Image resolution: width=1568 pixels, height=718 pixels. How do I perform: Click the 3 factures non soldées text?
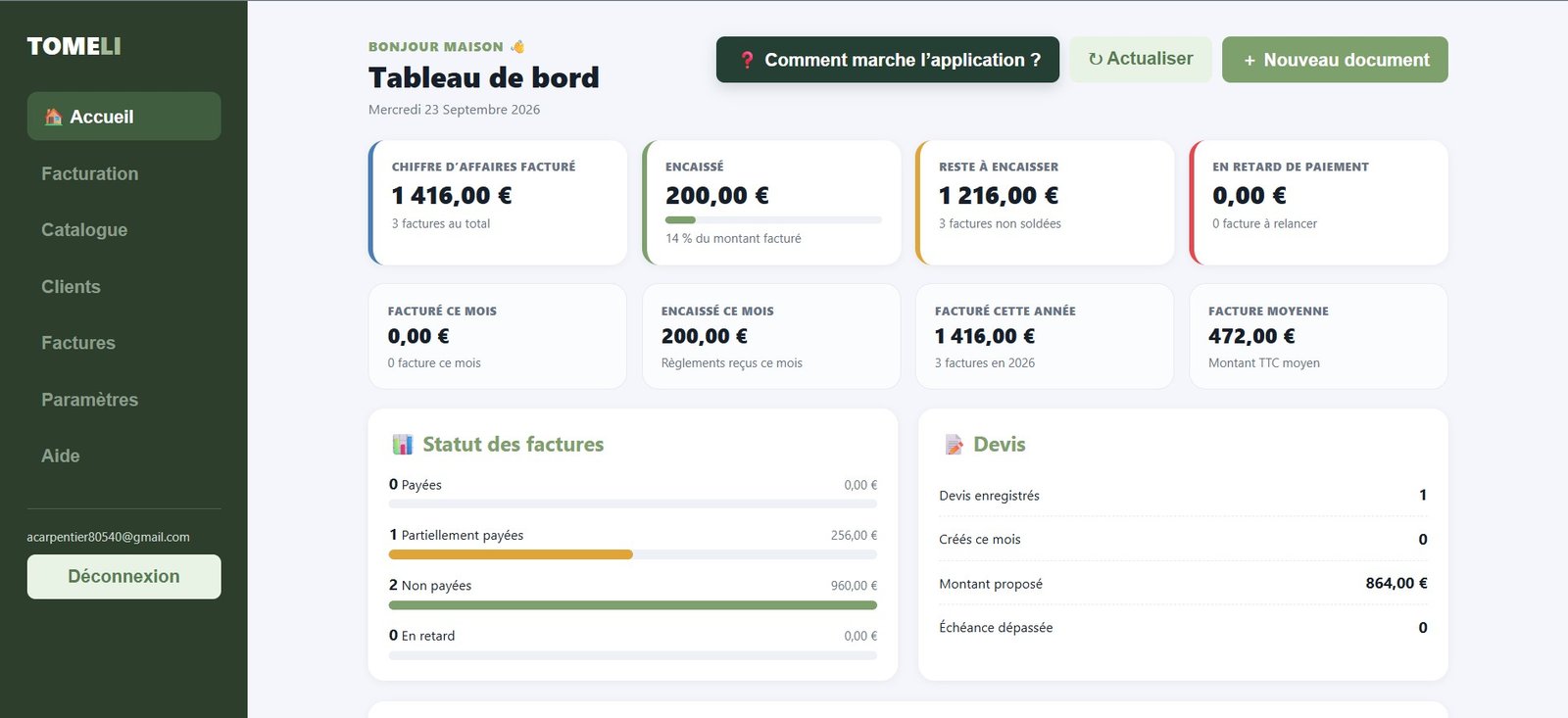coord(1000,223)
